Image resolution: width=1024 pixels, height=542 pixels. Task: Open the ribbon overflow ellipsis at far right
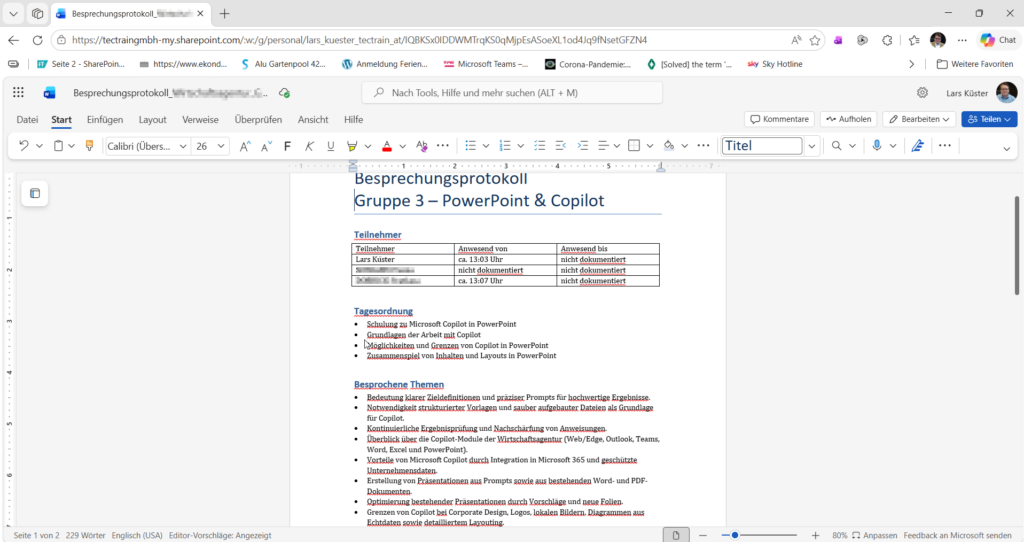[944, 146]
